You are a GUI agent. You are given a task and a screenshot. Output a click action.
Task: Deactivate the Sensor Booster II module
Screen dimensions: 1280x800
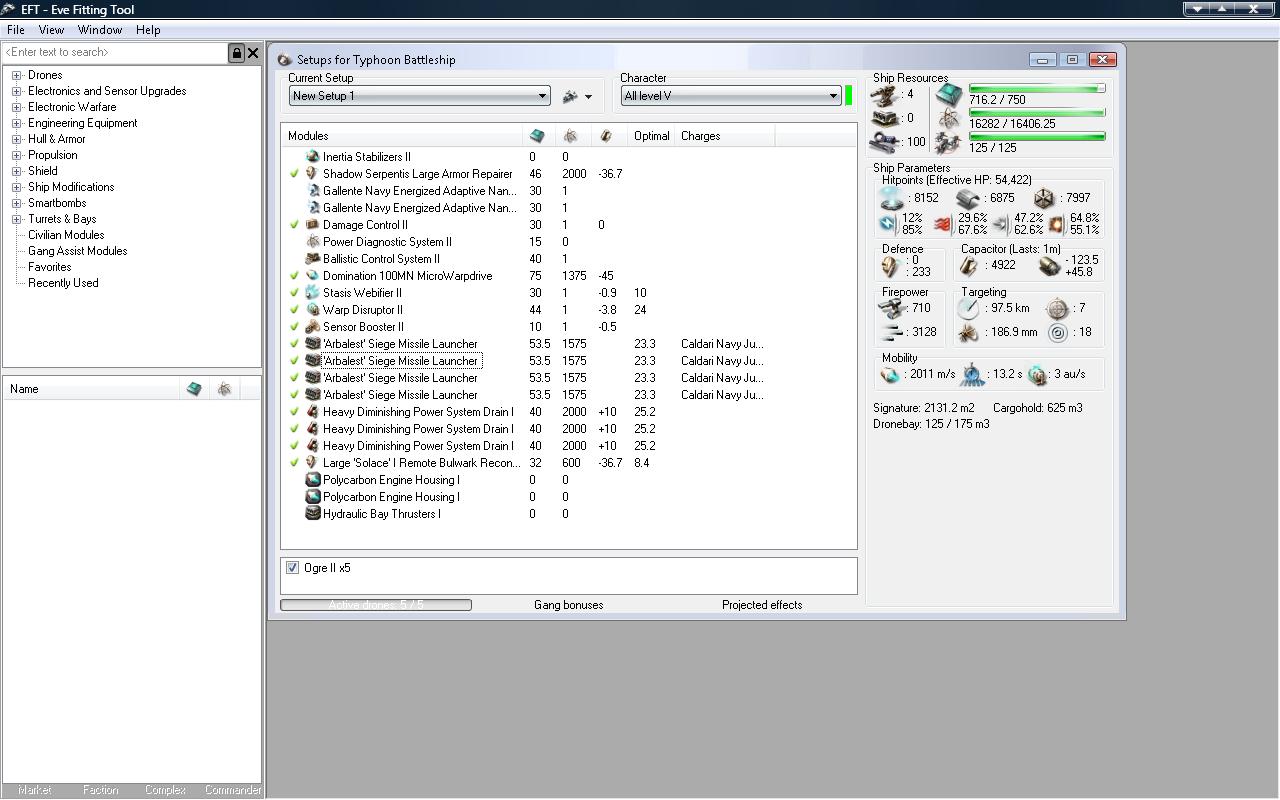294,327
